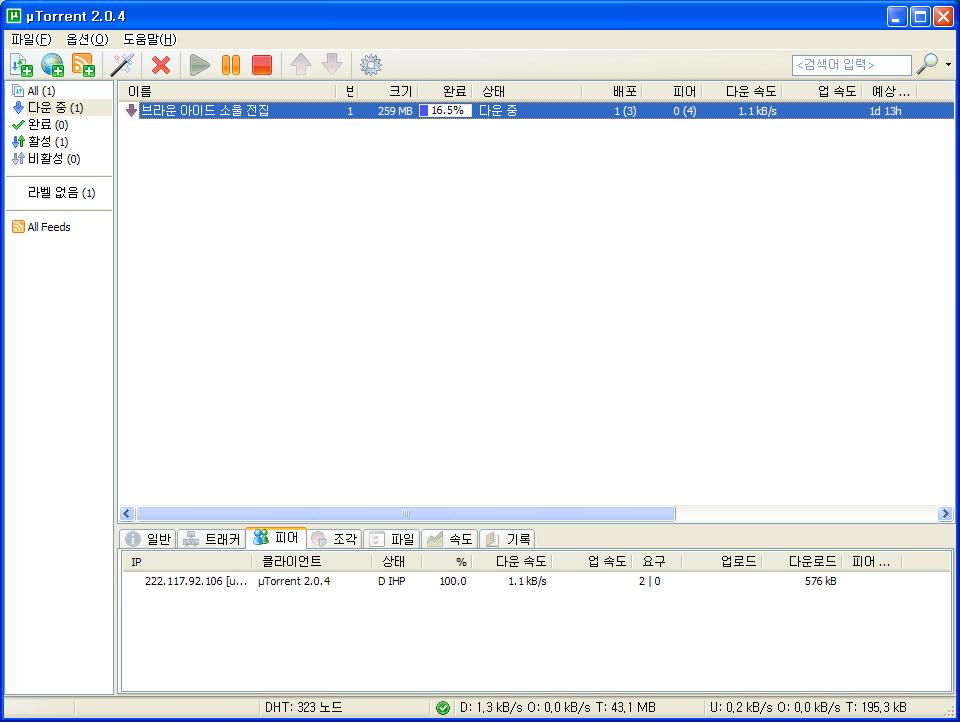Click the horizontal scrollbar thumb

405,513
